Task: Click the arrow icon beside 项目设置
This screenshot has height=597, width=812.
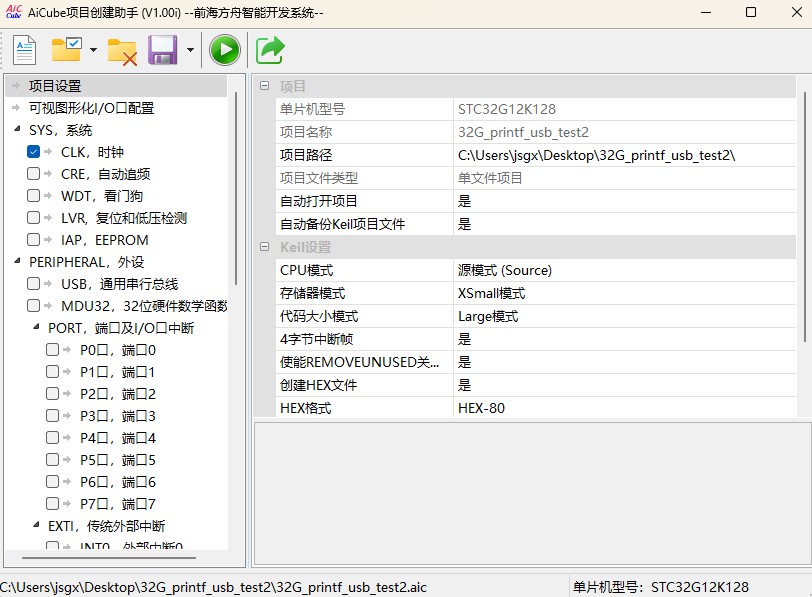Action: pyautogui.click(x=16, y=85)
